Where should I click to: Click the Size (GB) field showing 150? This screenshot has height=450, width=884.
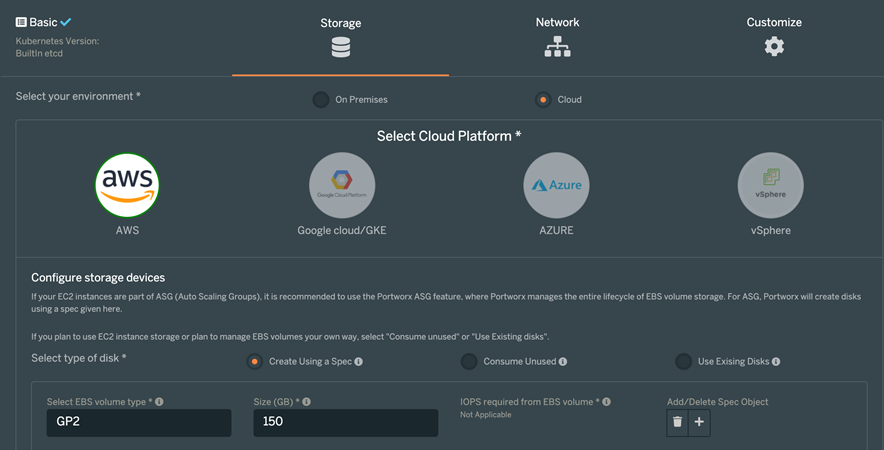tap(346, 422)
